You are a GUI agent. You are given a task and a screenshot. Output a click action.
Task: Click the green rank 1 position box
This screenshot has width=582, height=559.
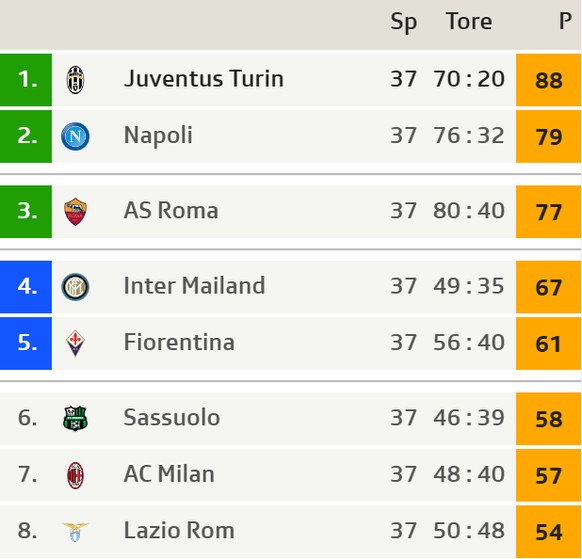[26, 80]
